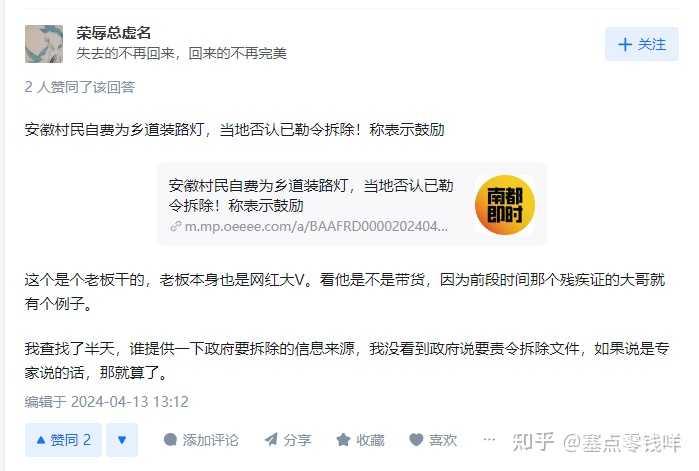
Task: Open 荣辱总虚名 avatar picture
Action: coord(44,44)
